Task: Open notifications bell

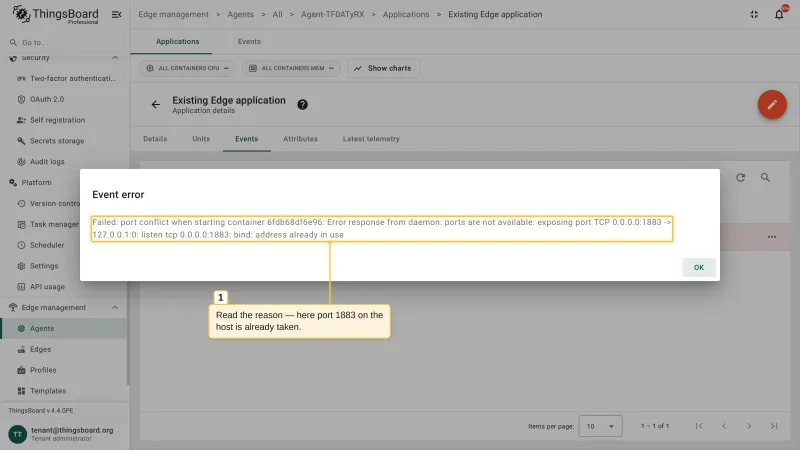Action: tap(779, 14)
